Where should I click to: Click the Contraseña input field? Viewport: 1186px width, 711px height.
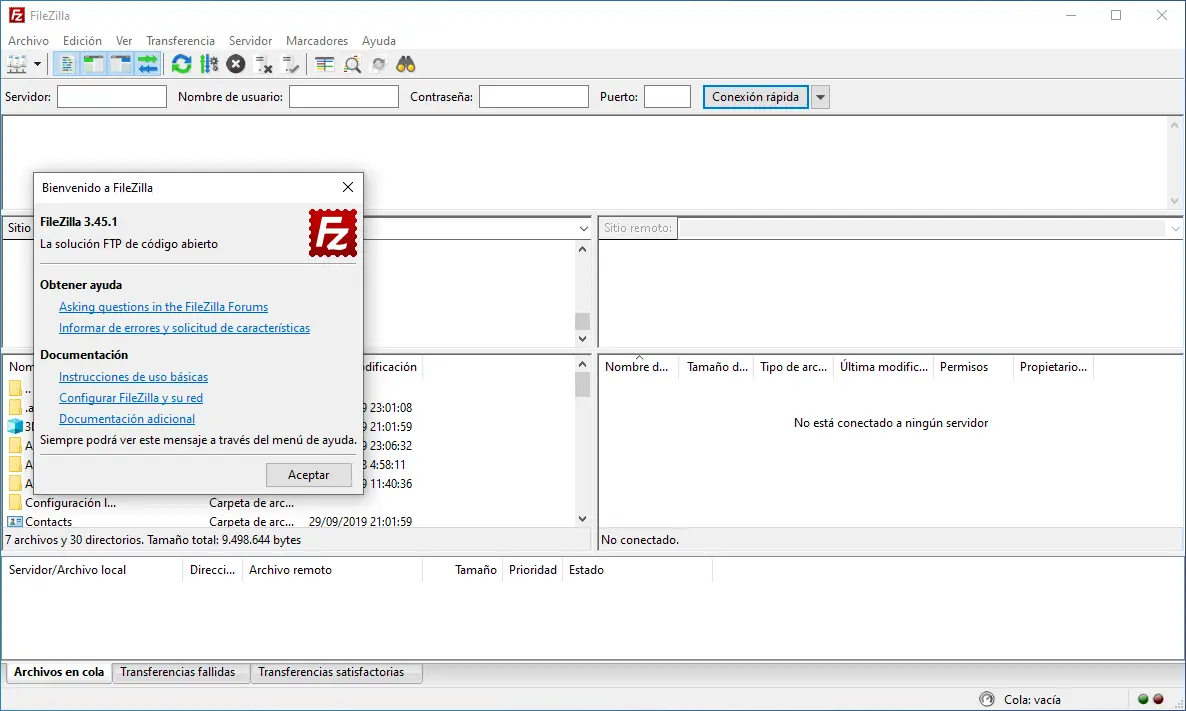[534, 97]
